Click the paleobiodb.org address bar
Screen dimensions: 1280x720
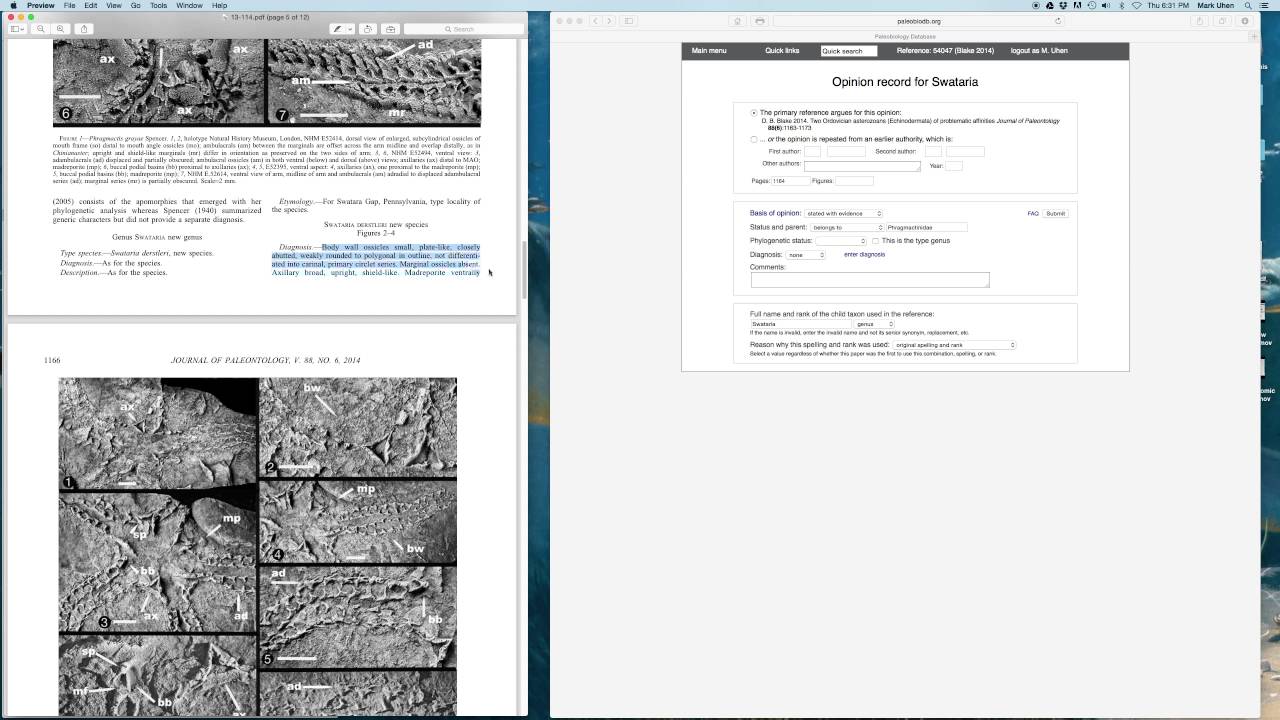click(x=919, y=21)
